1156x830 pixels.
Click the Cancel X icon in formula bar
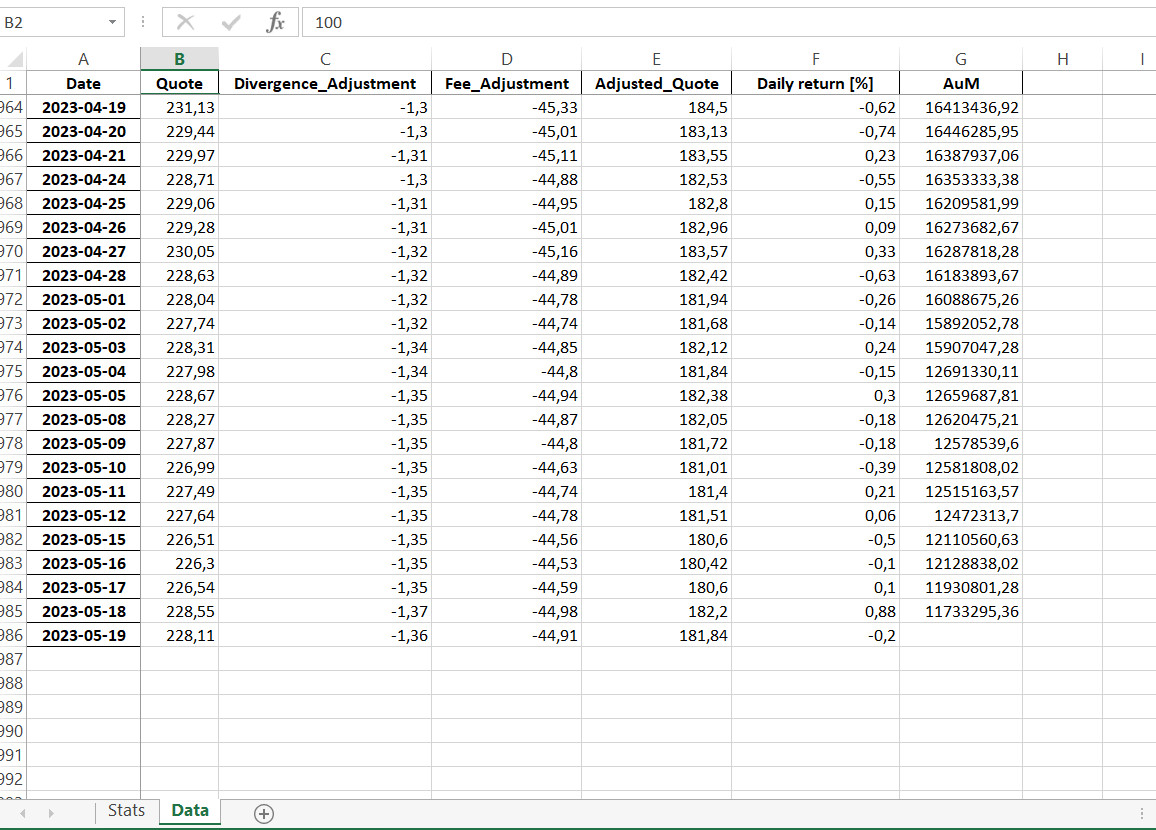coord(185,22)
